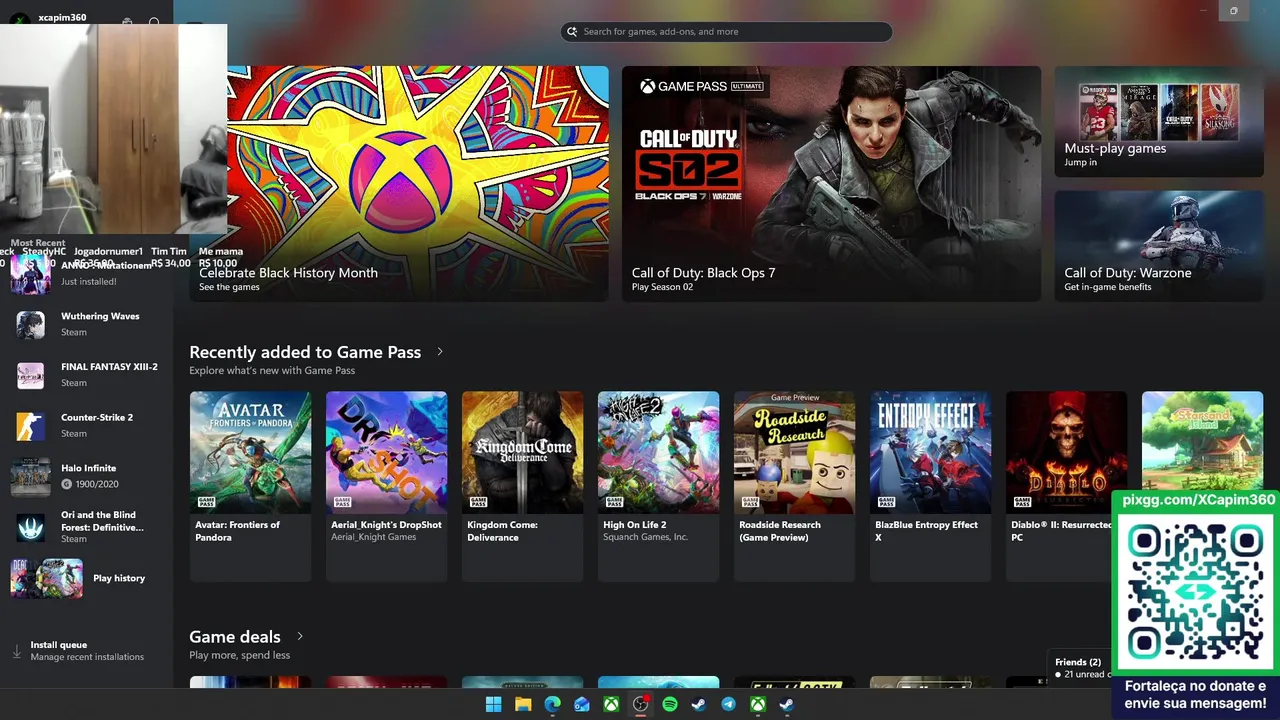
Task: Open the Wuthering Waves sidebar entry
Action: pos(87,324)
